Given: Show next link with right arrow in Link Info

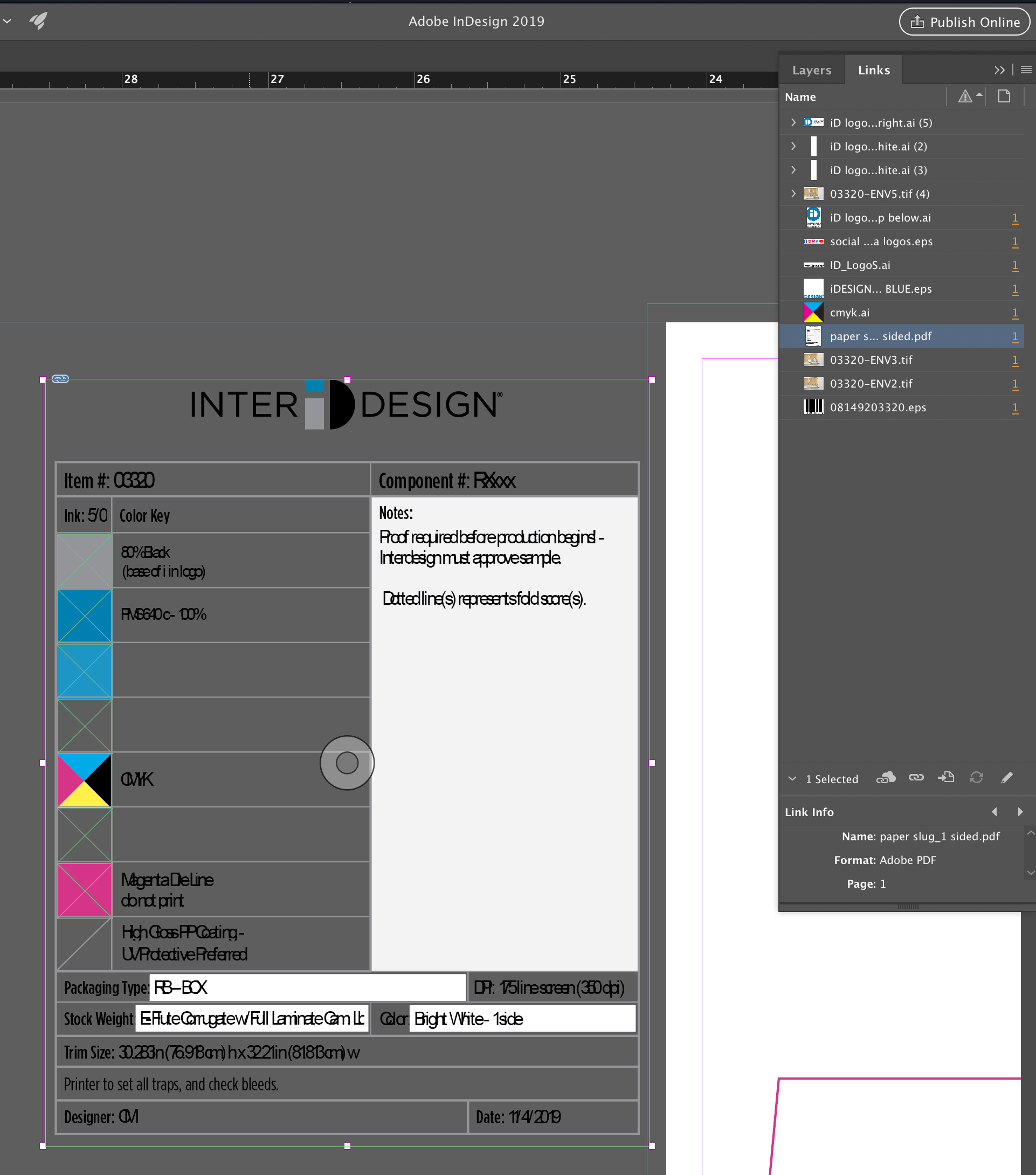Looking at the screenshot, I should click(1020, 812).
